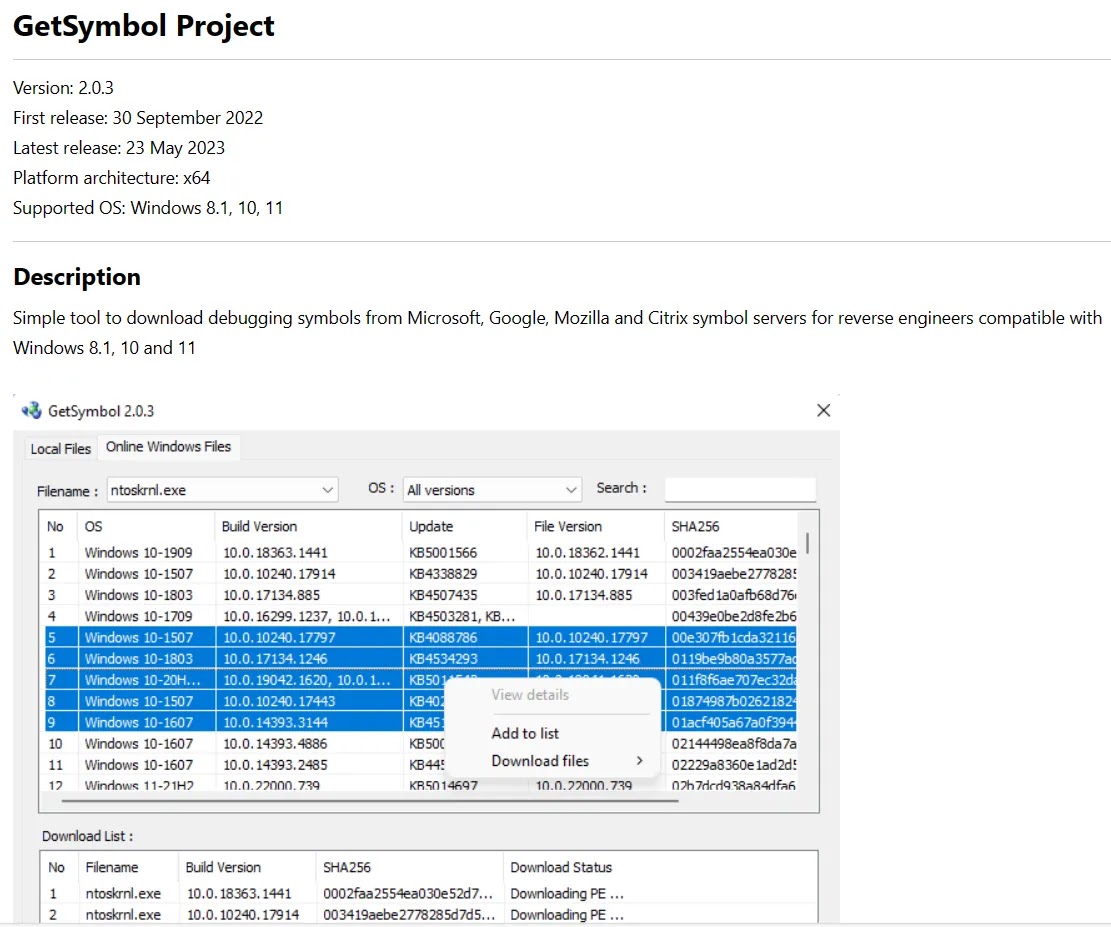The image size is (1111, 927).
Task: Click the greyed View details menu entry
Action: 530,695
